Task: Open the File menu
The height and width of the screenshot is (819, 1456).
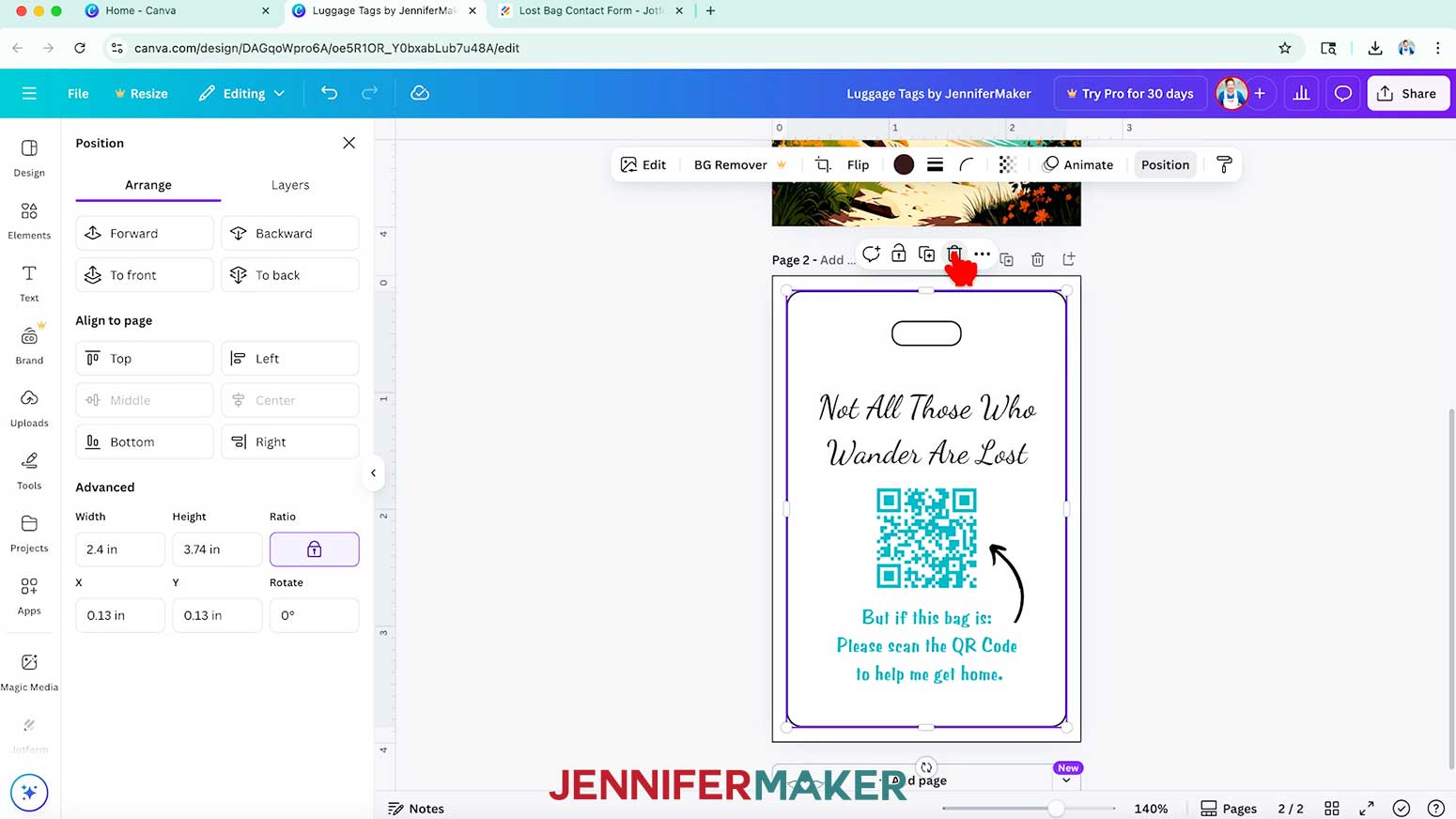Action: (x=78, y=93)
